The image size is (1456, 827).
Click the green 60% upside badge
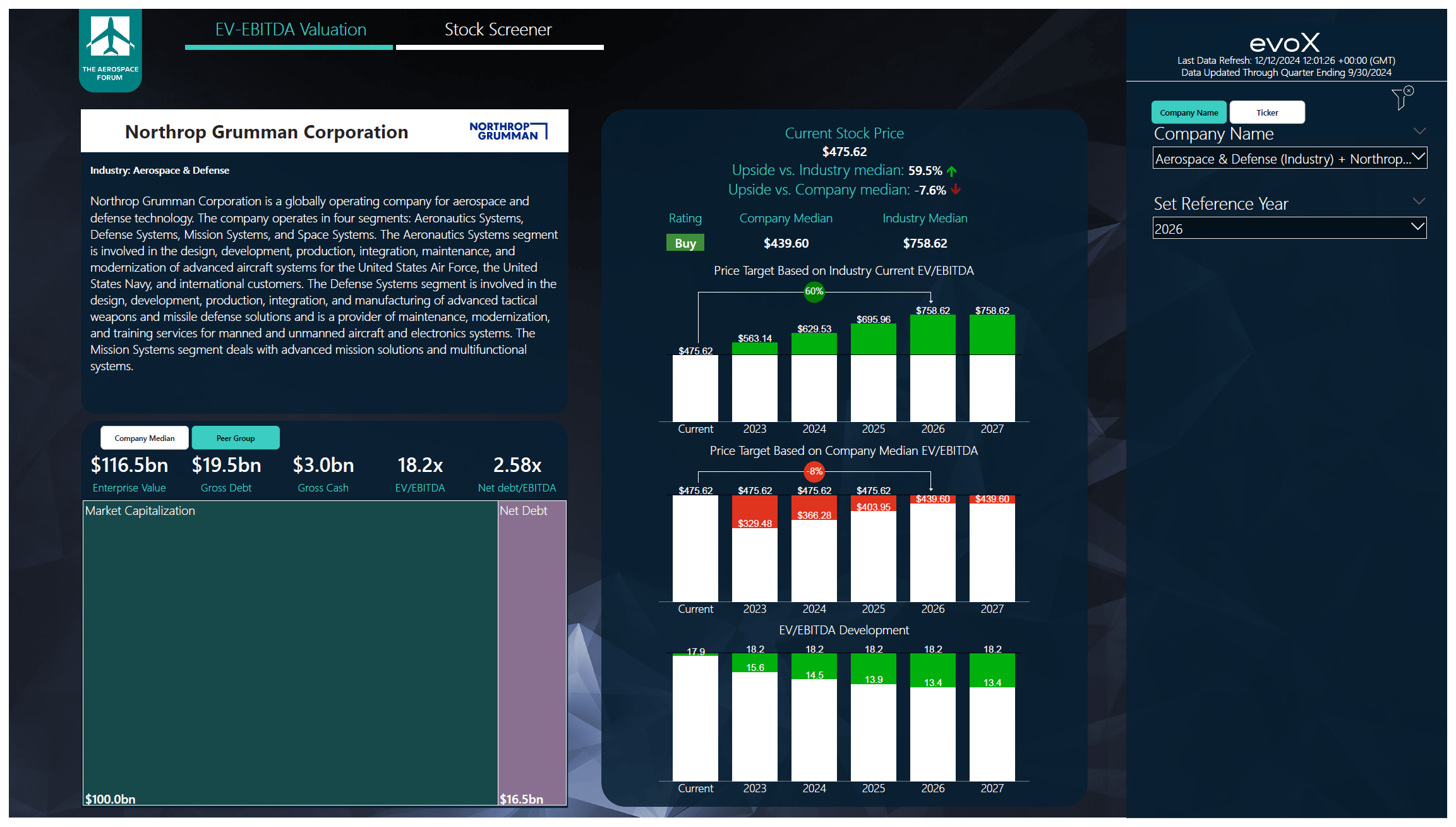tap(814, 291)
